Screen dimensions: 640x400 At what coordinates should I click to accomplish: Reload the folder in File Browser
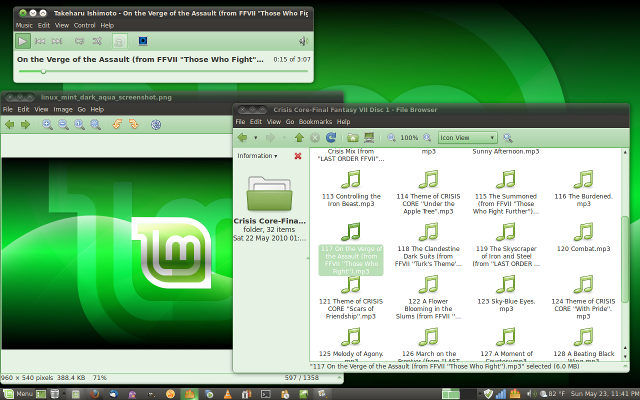tap(331, 137)
